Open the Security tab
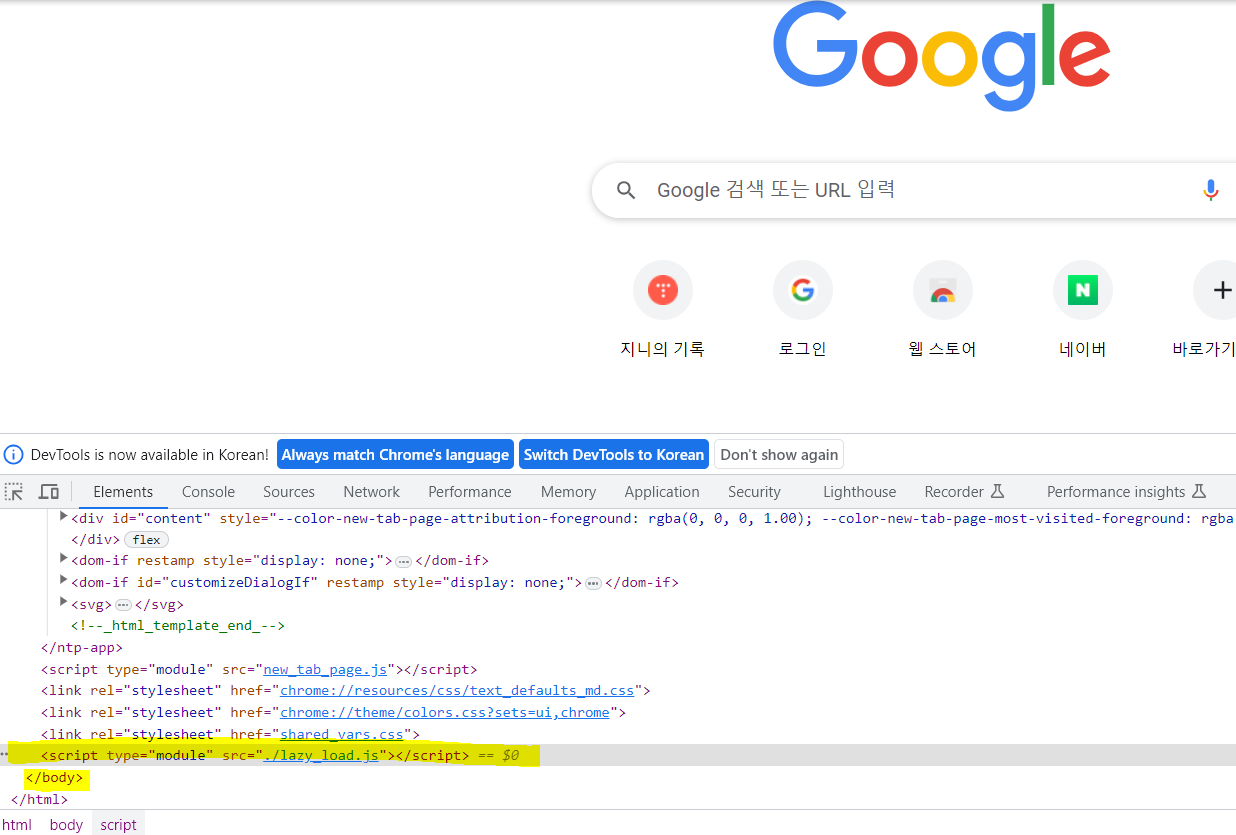1236x835 pixels. coord(754,491)
